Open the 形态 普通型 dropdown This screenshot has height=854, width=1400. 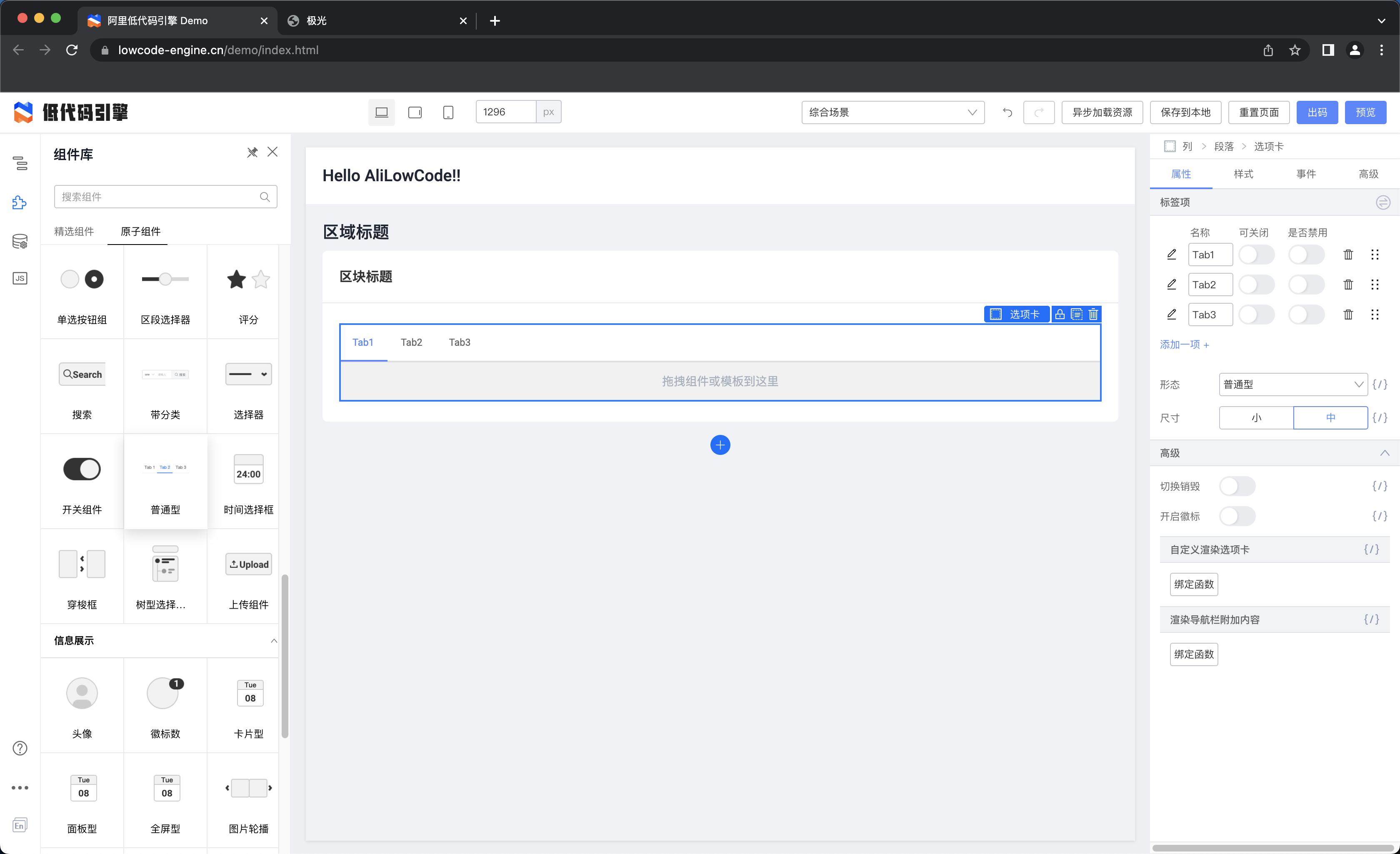(1292, 385)
